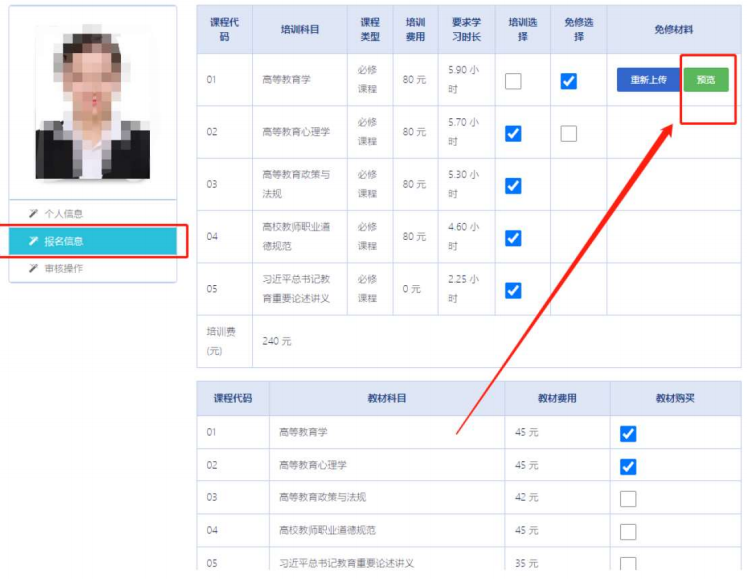The height and width of the screenshot is (579, 747).
Task: Enable 培训选择 checkbox for course 01 高等教育学
Action: coord(513,81)
